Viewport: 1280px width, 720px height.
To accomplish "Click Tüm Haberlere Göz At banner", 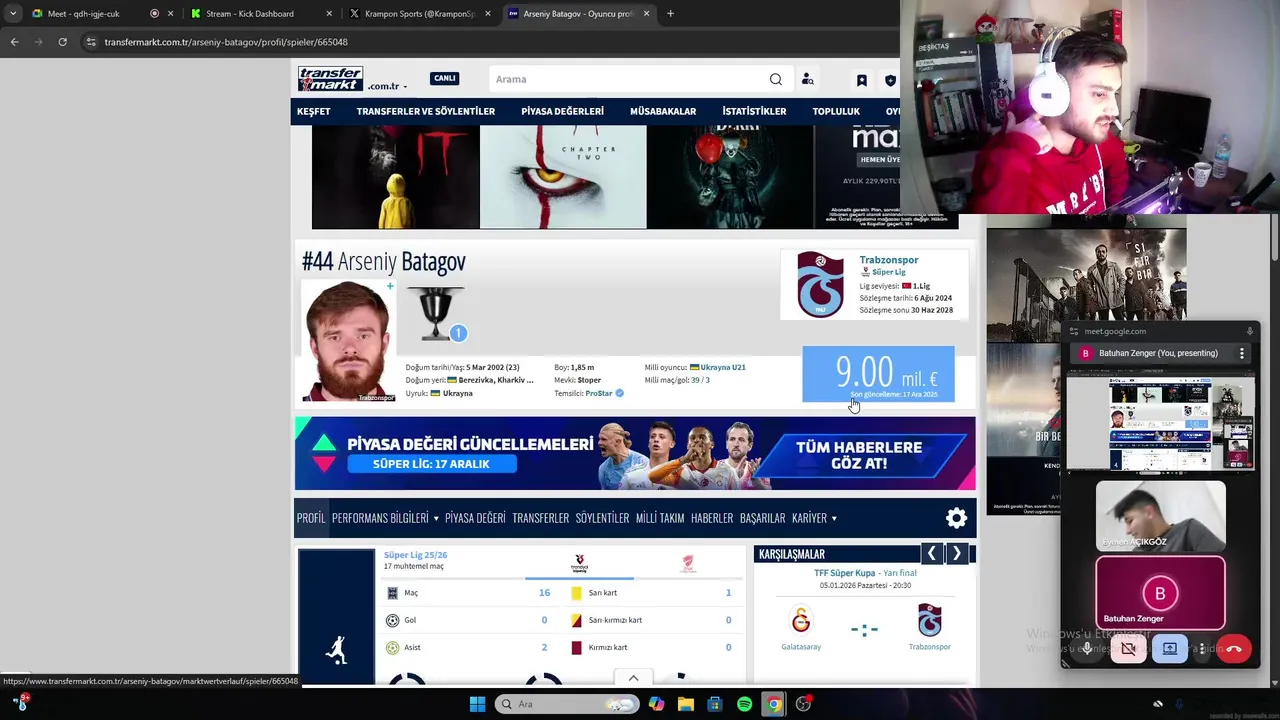I will point(859,455).
